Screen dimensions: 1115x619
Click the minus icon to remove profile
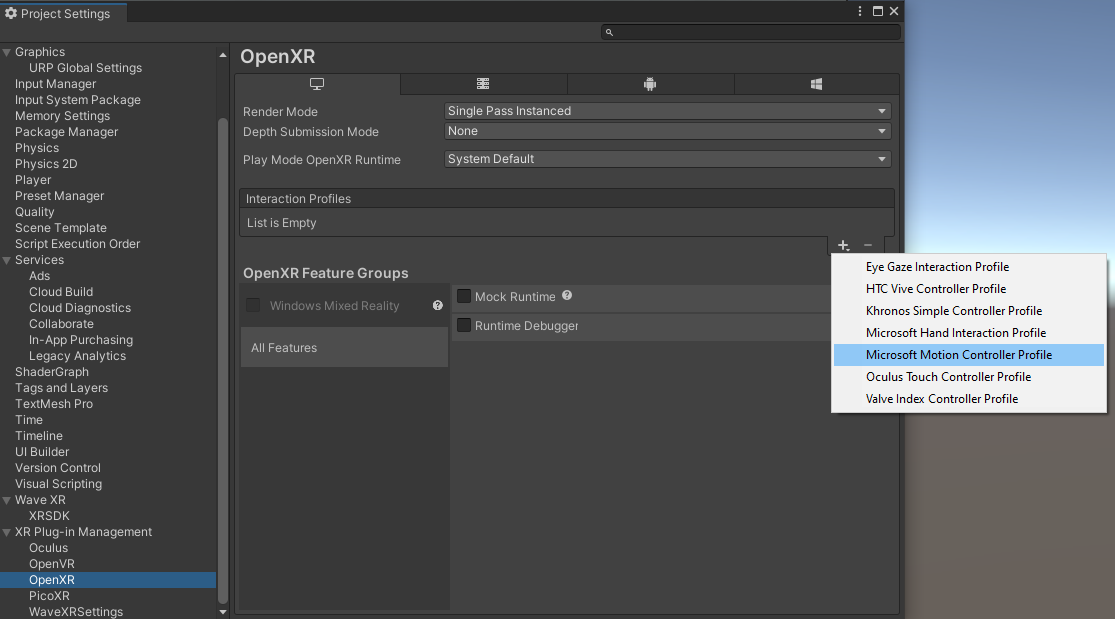868,245
